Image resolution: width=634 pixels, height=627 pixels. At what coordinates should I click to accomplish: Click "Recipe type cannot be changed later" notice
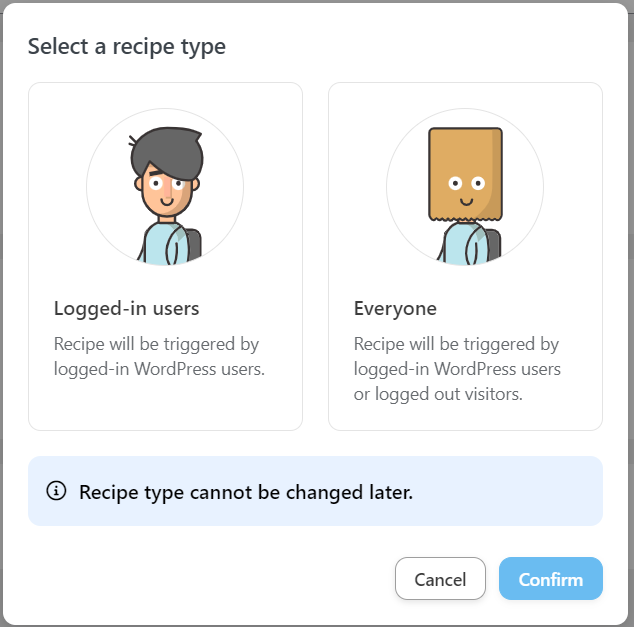point(245,492)
